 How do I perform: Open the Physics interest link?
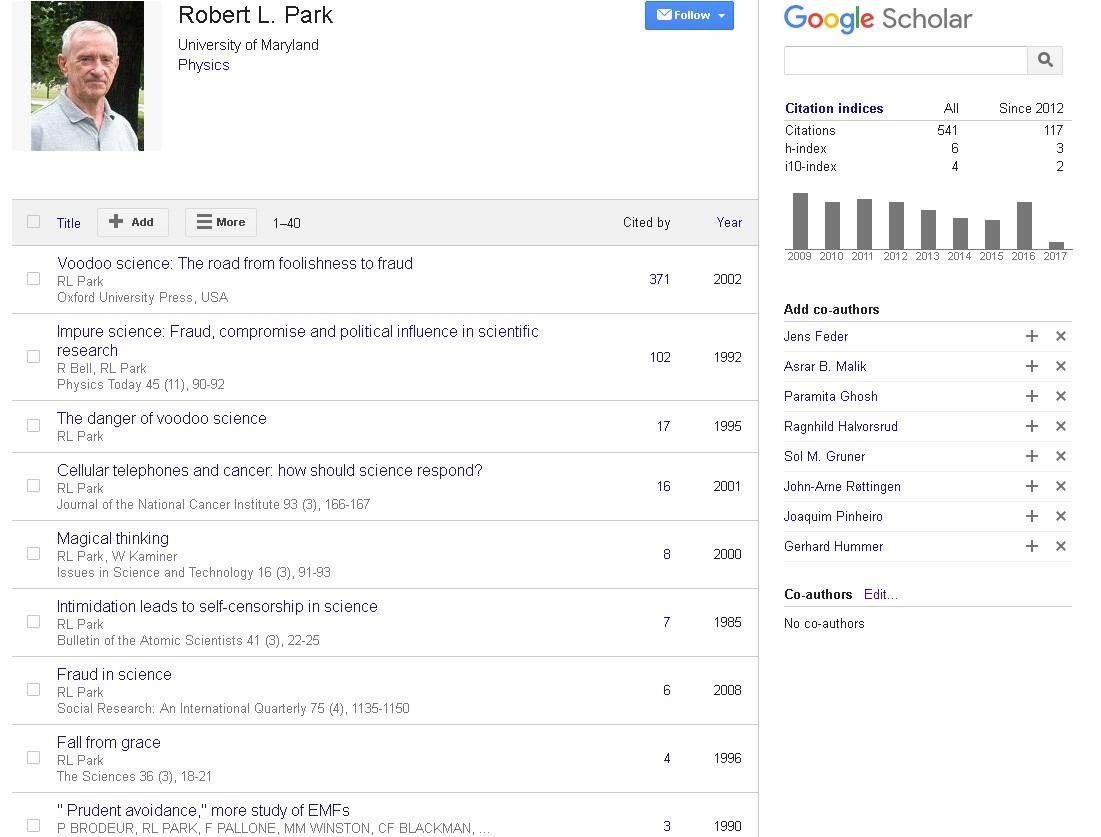204,65
